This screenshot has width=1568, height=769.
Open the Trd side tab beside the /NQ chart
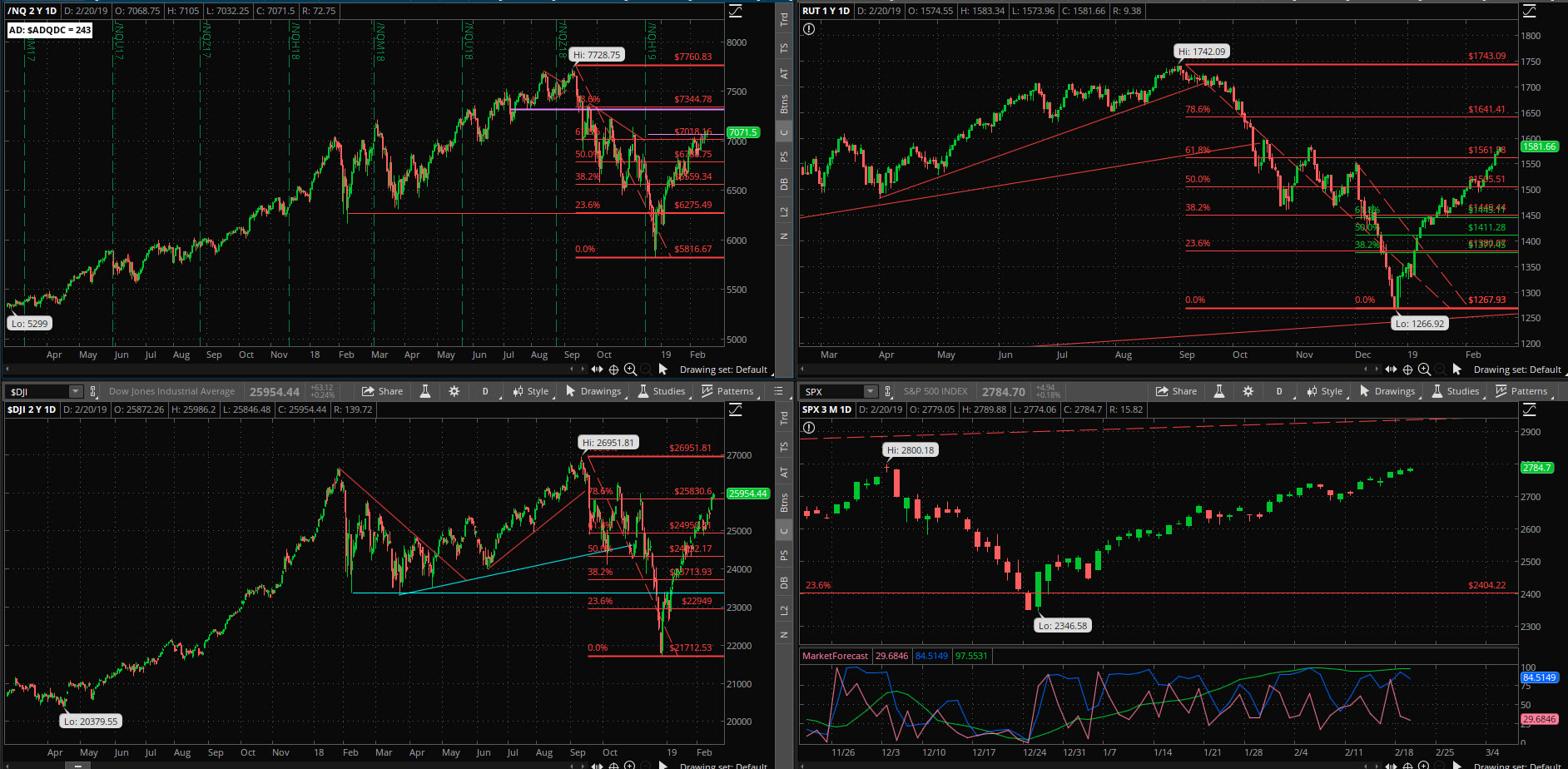(784, 20)
